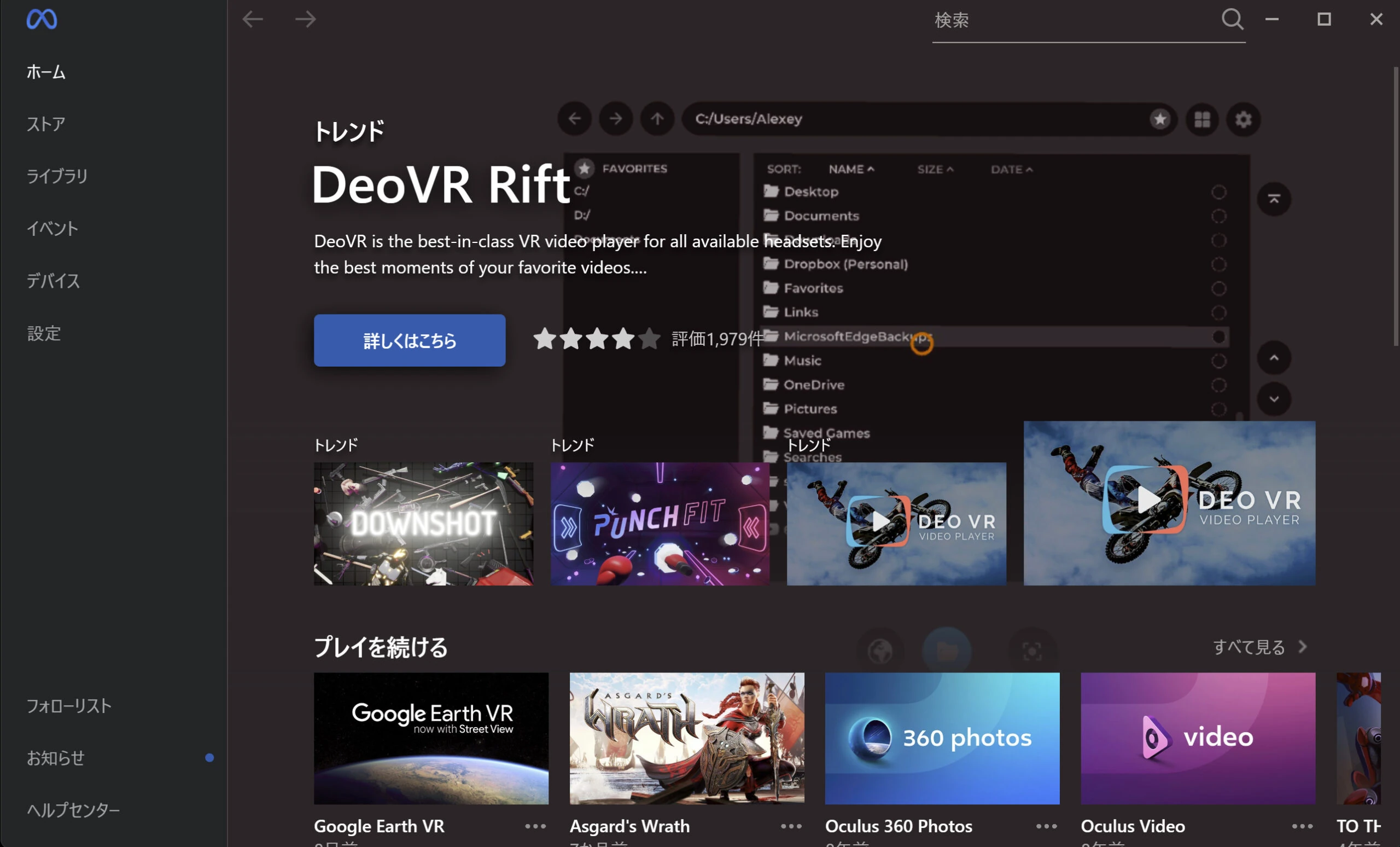The image size is (1400, 847).
Task: Open Oculus Video three-dot menu
Action: pyautogui.click(x=1302, y=826)
